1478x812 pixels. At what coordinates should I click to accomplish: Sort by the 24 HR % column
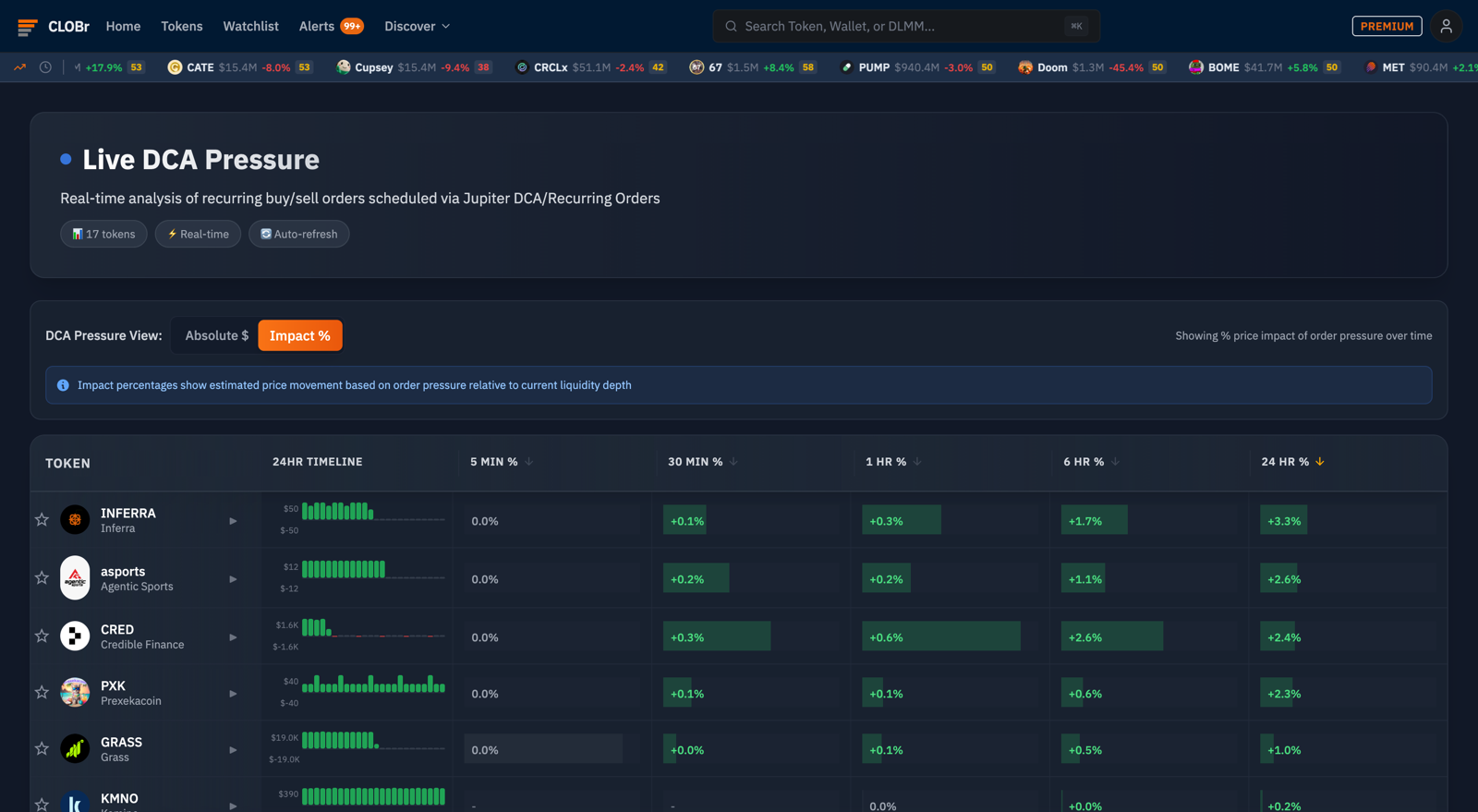pyautogui.click(x=1292, y=461)
